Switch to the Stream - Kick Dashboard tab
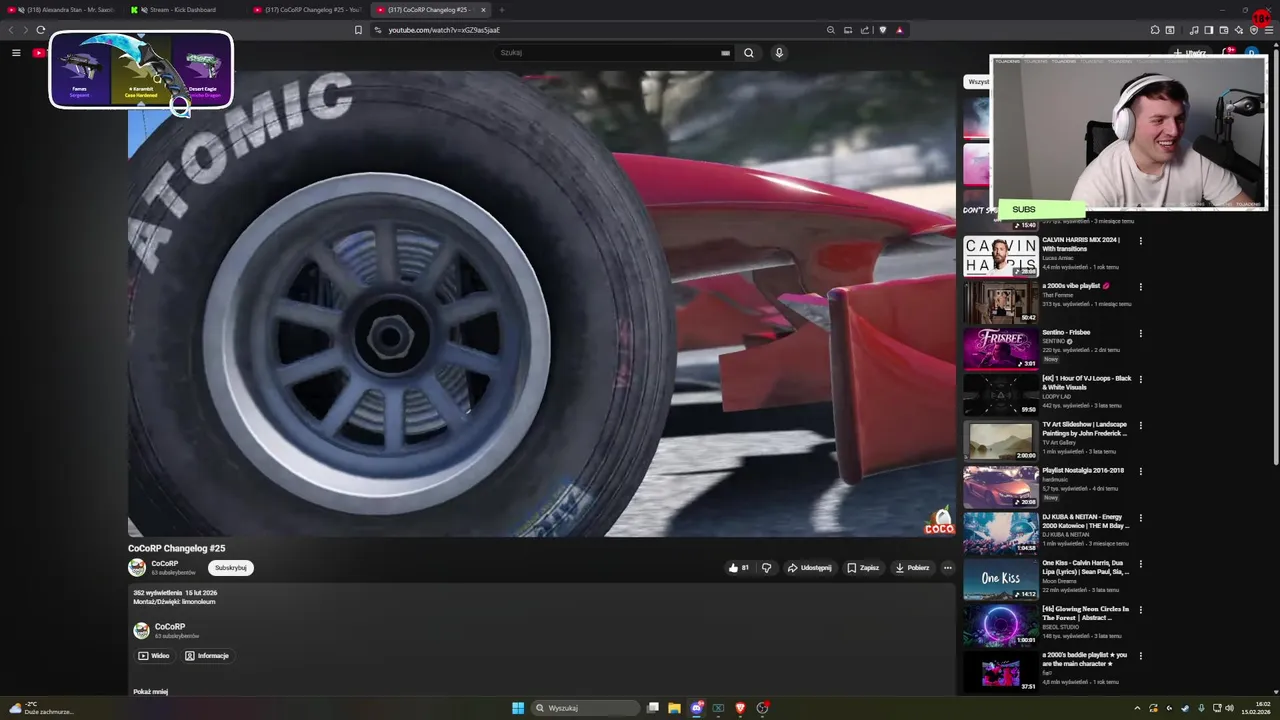This screenshot has height=720, width=1280. pyautogui.click(x=182, y=10)
